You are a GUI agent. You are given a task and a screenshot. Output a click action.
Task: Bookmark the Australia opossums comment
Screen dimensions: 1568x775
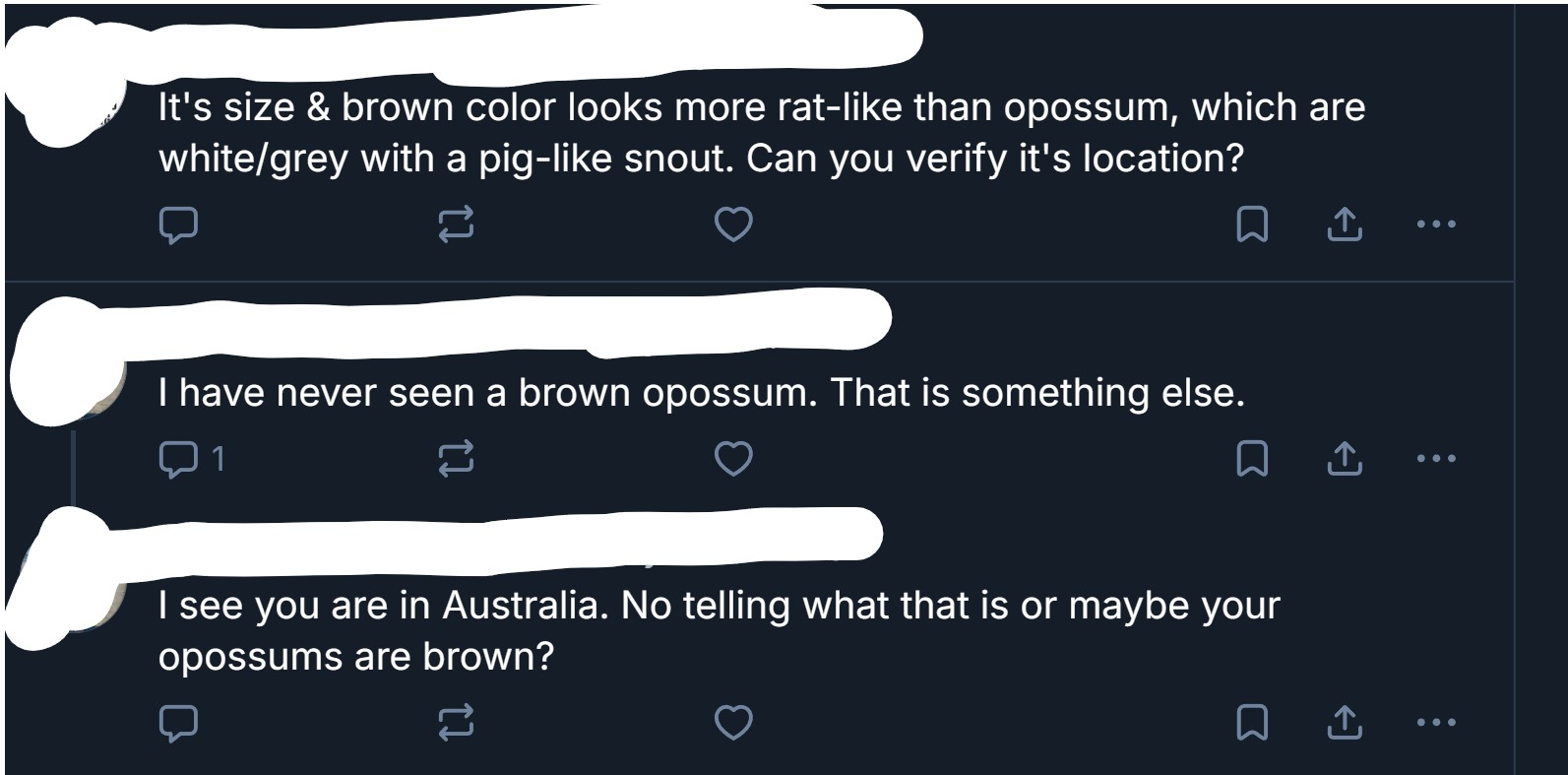(1251, 722)
